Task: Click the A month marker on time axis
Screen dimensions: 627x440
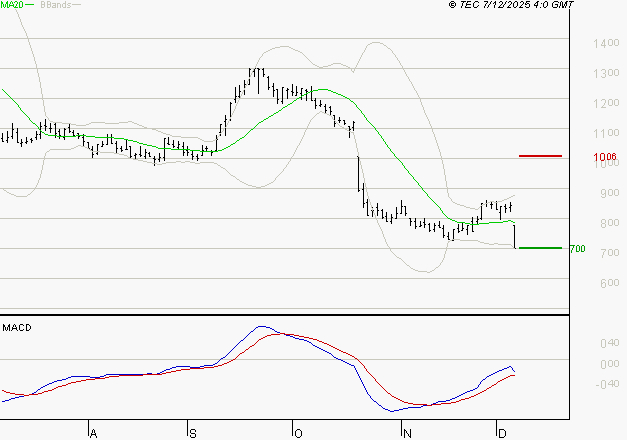Action: pos(93,434)
